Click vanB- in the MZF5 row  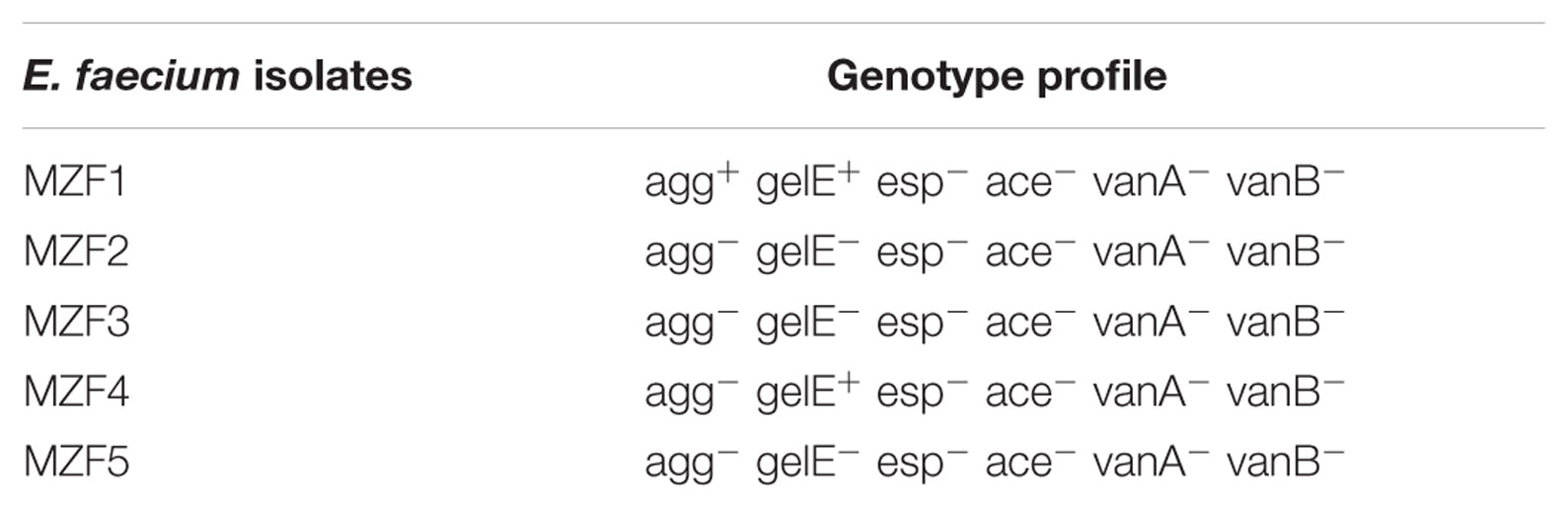coord(1285,462)
